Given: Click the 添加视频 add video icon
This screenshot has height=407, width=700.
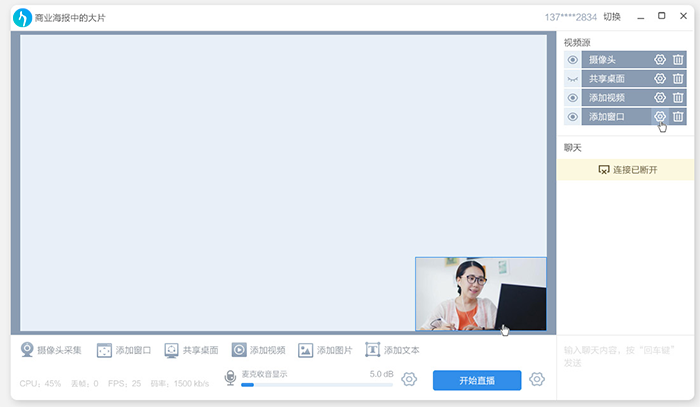Looking at the screenshot, I should [x=239, y=350].
